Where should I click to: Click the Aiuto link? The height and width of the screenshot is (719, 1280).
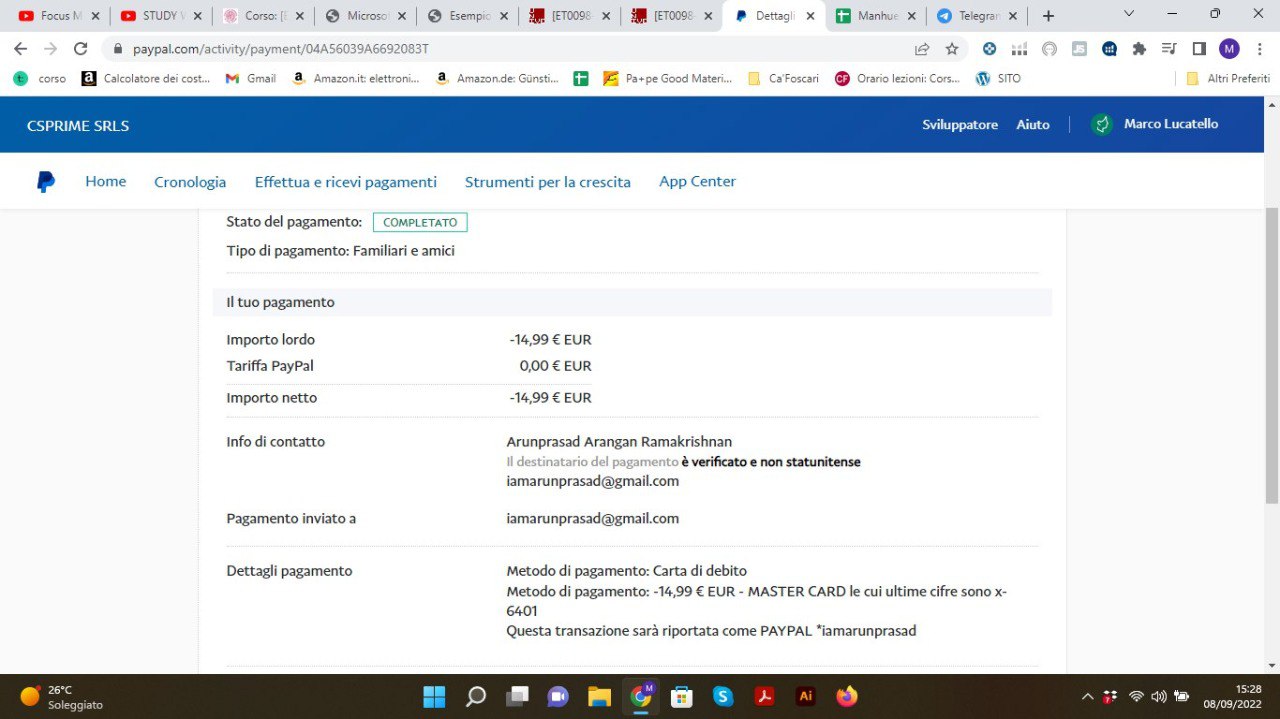1033,124
